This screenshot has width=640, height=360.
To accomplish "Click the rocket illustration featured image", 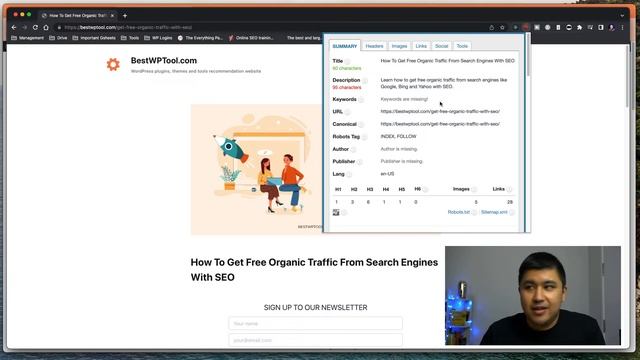I will [256, 169].
